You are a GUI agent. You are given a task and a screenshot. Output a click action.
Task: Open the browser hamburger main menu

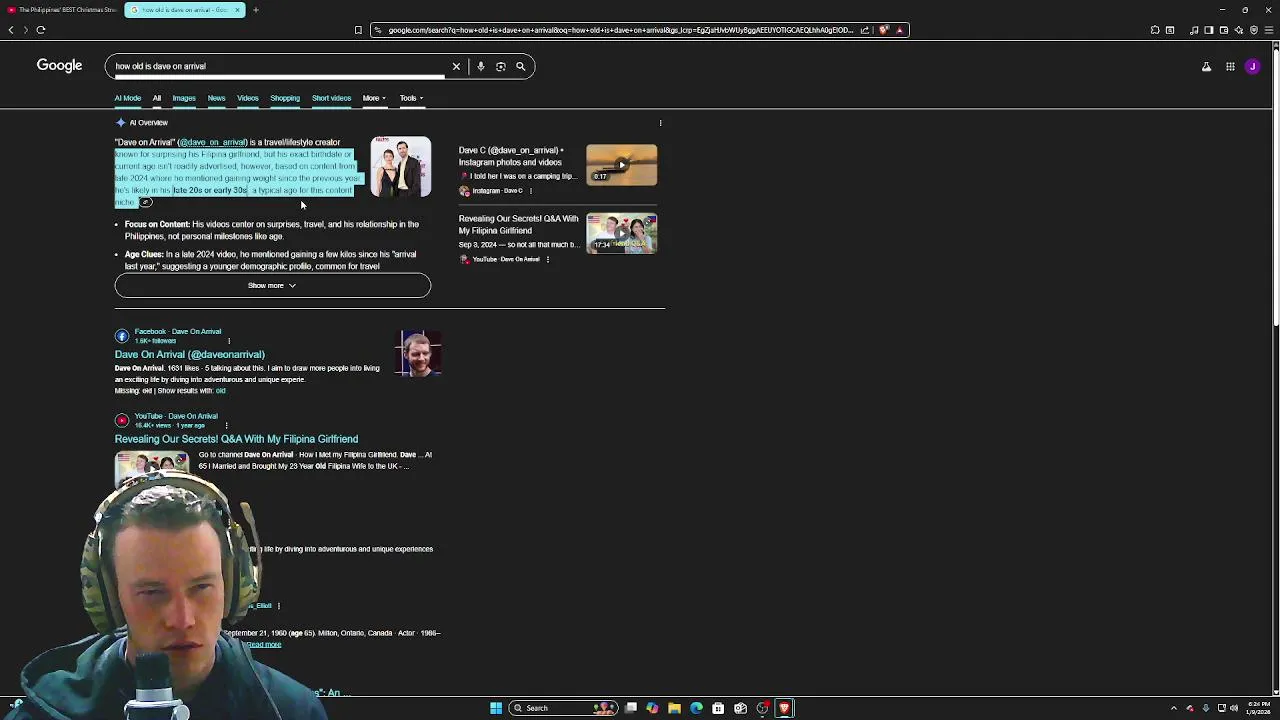1270,30
